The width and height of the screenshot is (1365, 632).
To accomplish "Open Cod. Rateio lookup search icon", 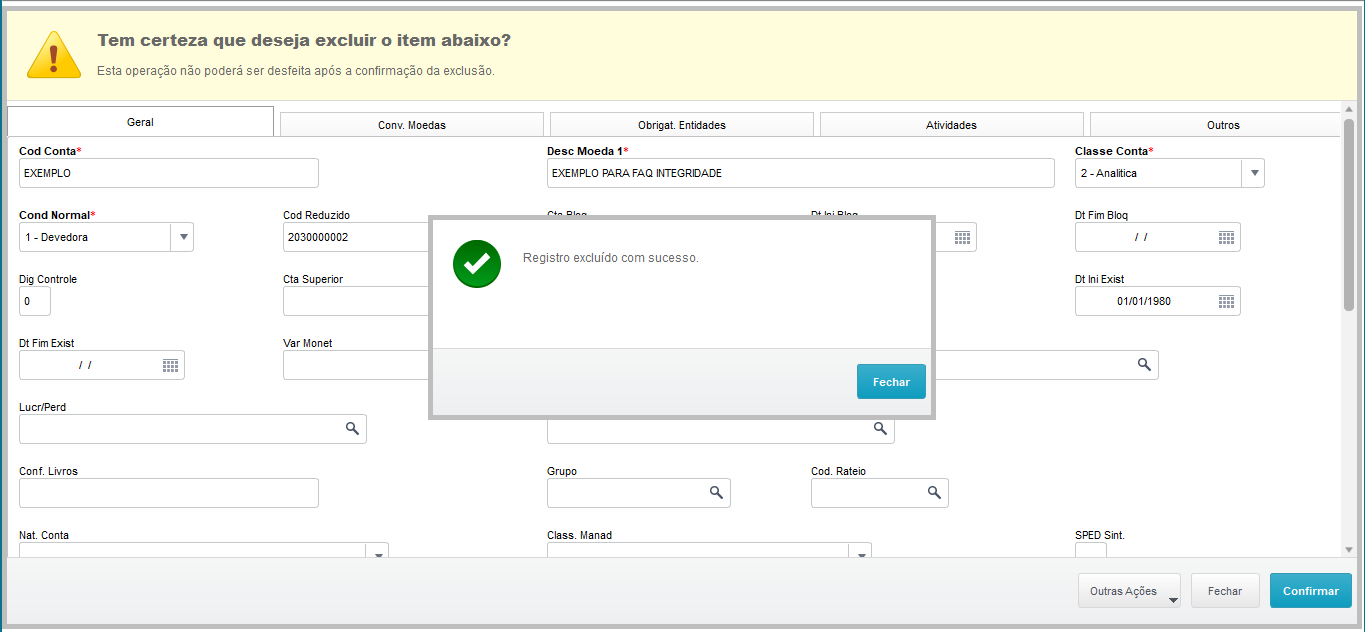I will [x=934, y=492].
